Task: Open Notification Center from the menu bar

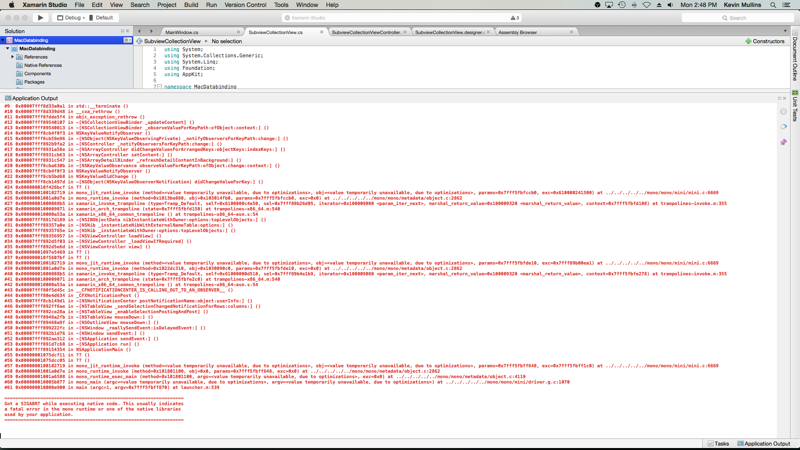Action: (x=787, y=5)
